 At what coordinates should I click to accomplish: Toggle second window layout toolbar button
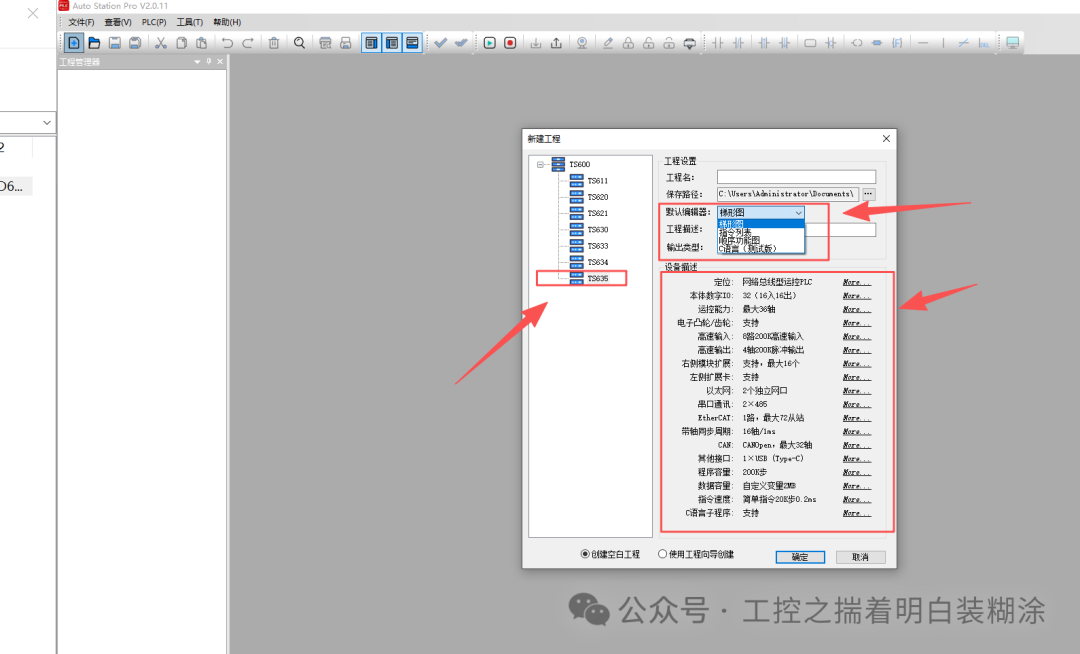(x=392, y=43)
